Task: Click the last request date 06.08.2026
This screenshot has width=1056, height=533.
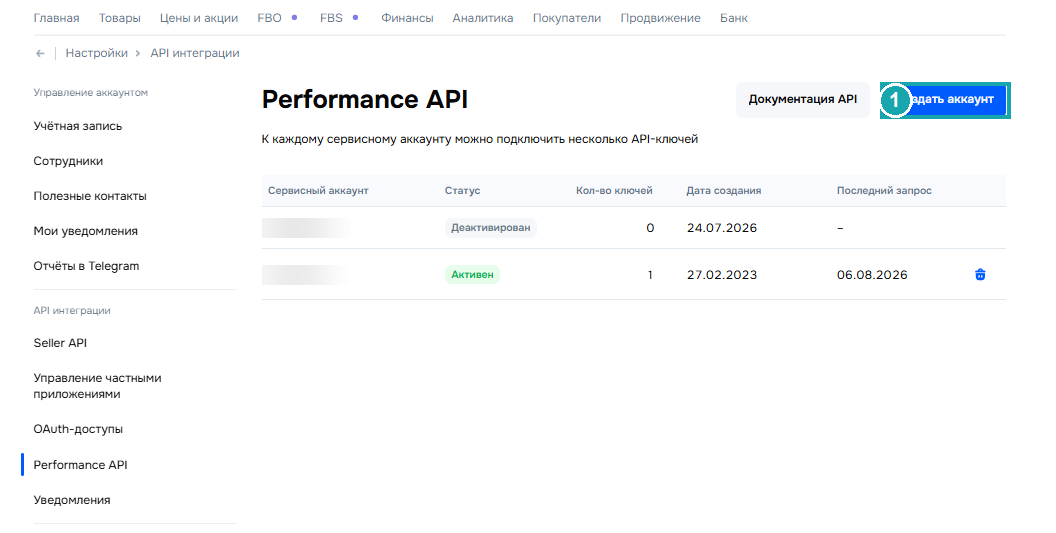Action: (x=872, y=275)
